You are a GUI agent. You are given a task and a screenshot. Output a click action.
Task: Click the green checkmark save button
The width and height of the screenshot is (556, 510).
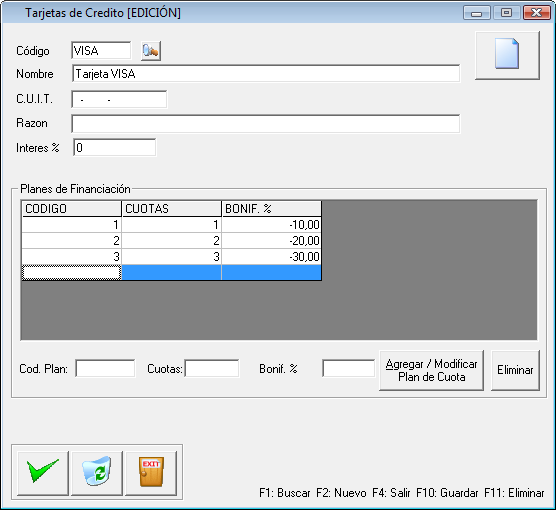point(43,473)
